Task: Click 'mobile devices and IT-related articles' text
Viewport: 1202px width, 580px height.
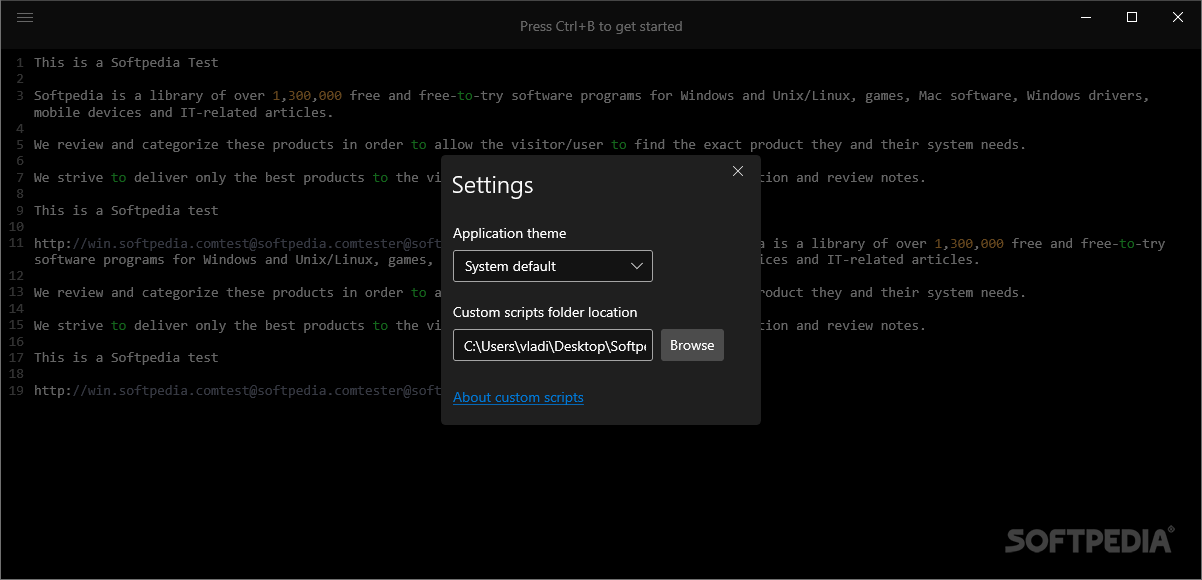Action: (184, 112)
